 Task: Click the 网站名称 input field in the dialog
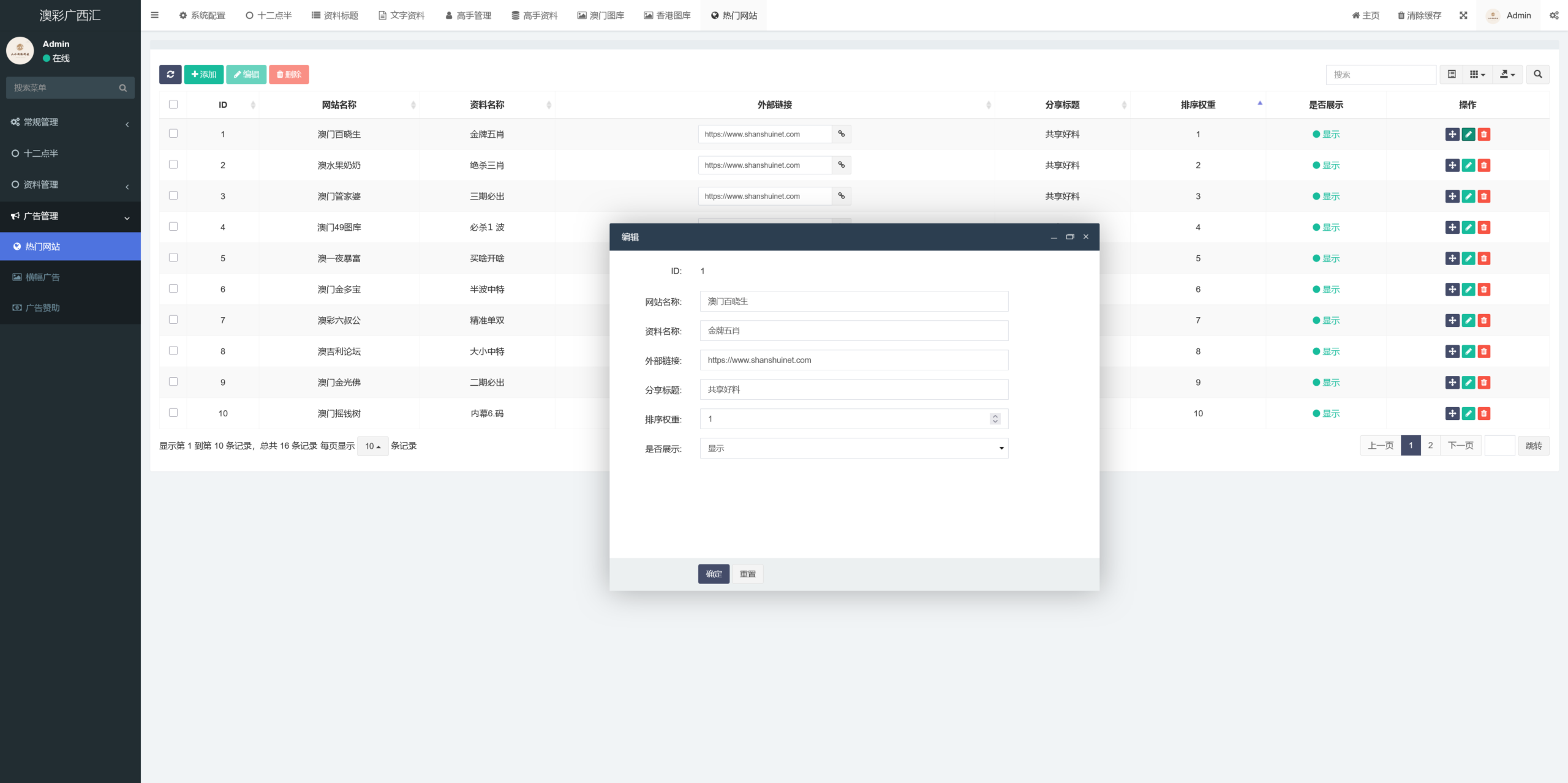(x=854, y=301)
